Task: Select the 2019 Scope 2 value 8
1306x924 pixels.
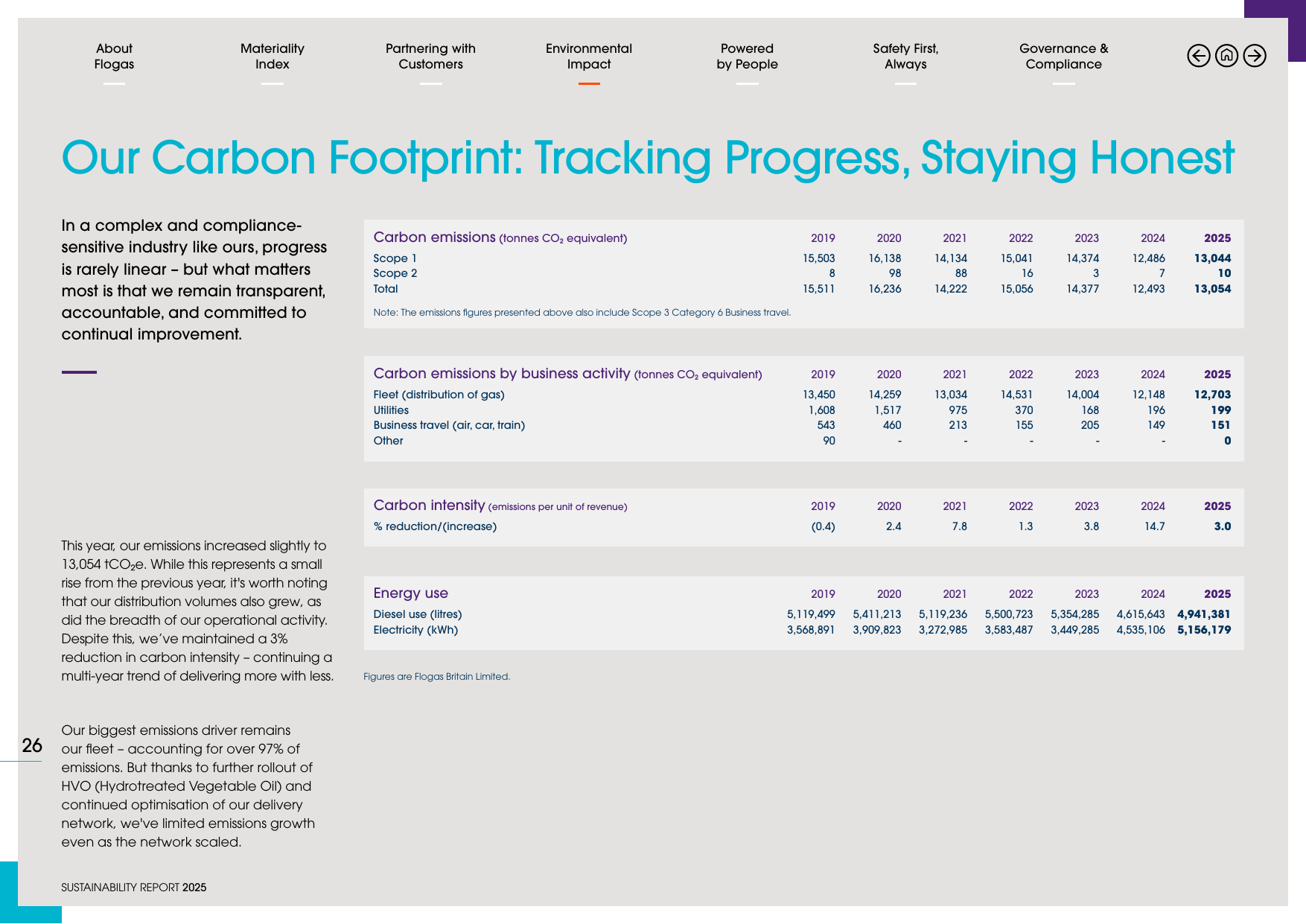Action: click(832, 273)
